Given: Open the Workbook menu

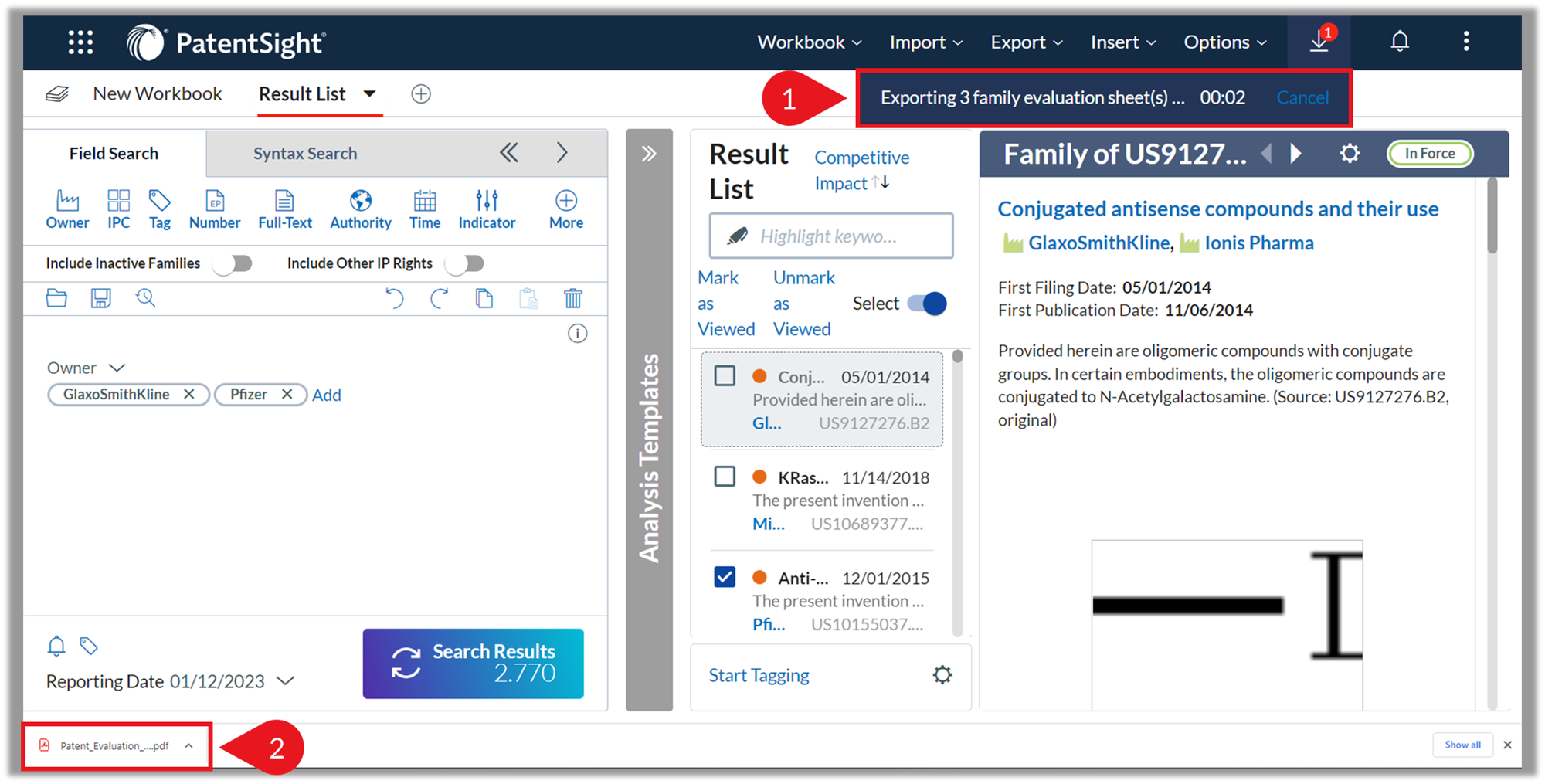Looking at the screenshot, I should pyautogui.click(x=810, y=42).
